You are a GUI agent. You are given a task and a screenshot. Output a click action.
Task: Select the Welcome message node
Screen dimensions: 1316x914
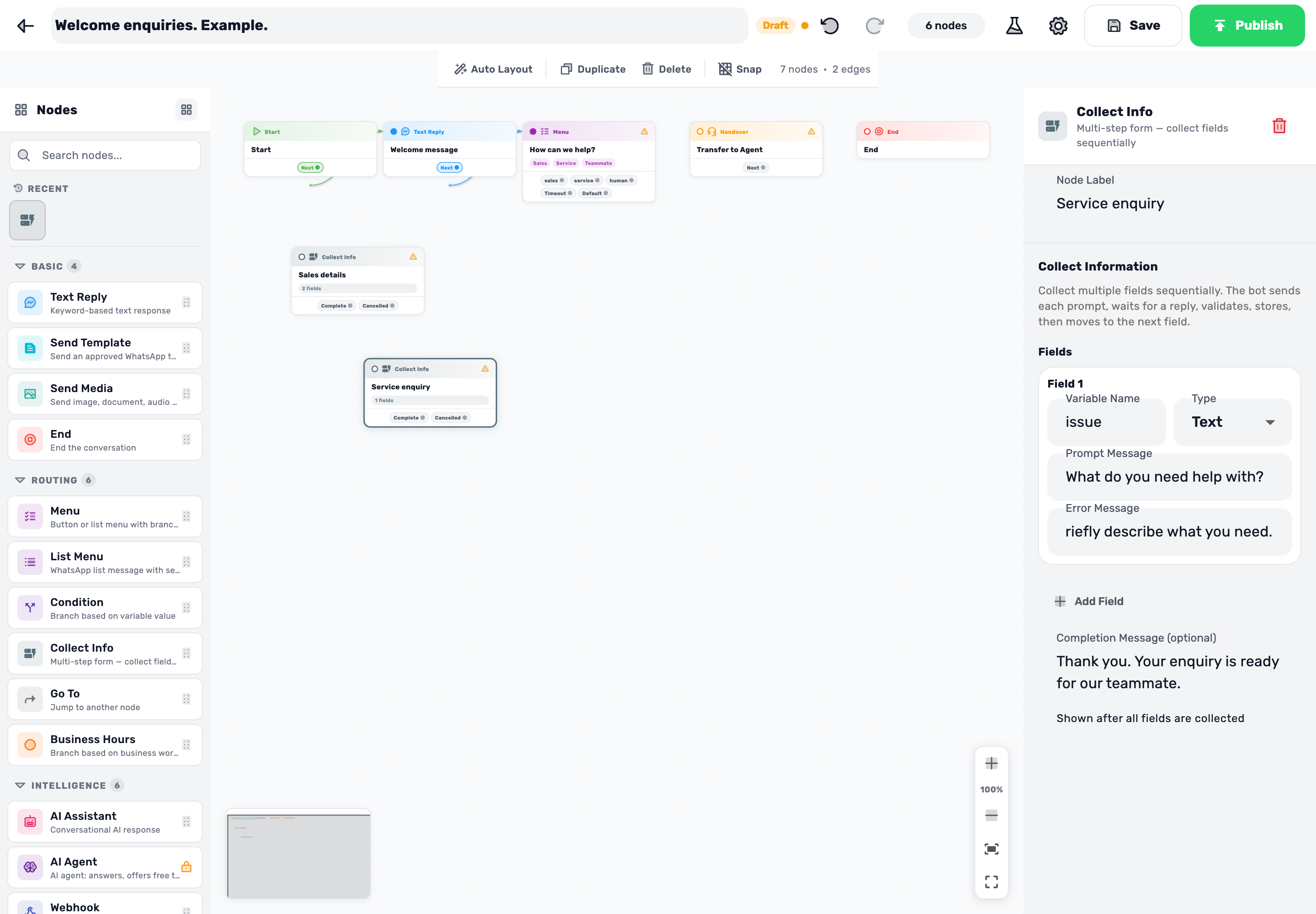(x=450, y=149)
